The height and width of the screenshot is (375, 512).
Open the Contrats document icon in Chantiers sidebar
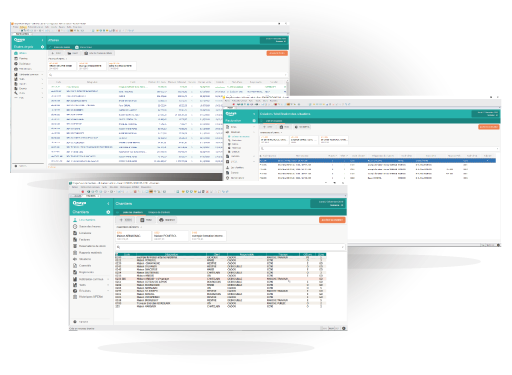pyautogui.click(x=75, y=266)
